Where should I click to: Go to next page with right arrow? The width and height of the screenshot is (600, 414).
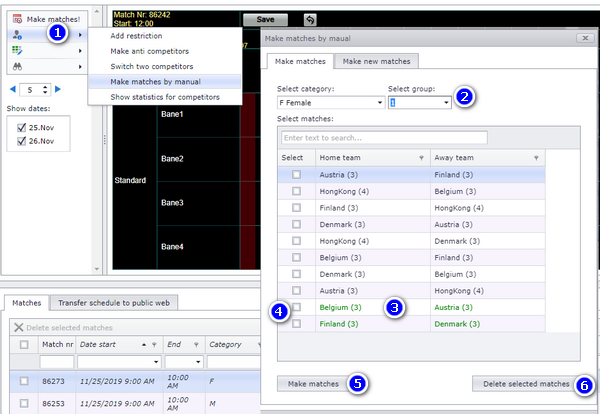(58, 89)
